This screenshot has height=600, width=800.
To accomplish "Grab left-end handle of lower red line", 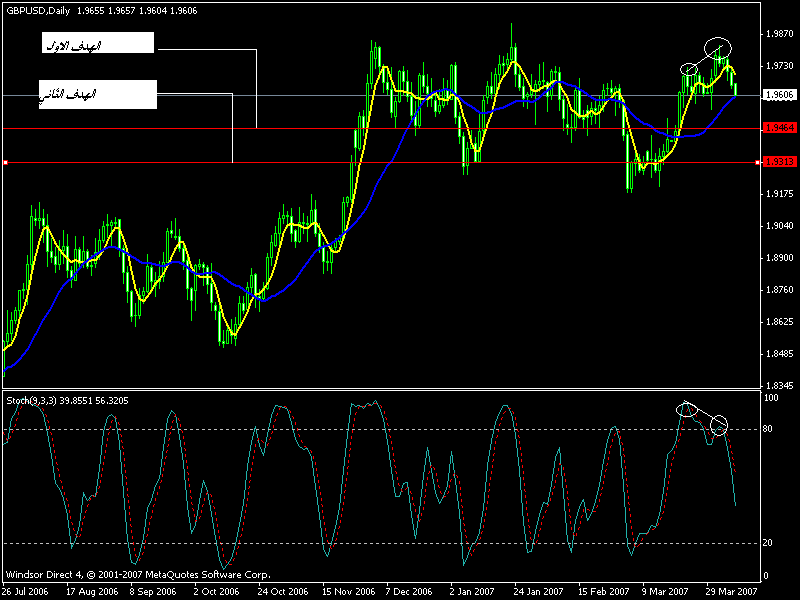I will pyautogui.click(x=5, y=162).
